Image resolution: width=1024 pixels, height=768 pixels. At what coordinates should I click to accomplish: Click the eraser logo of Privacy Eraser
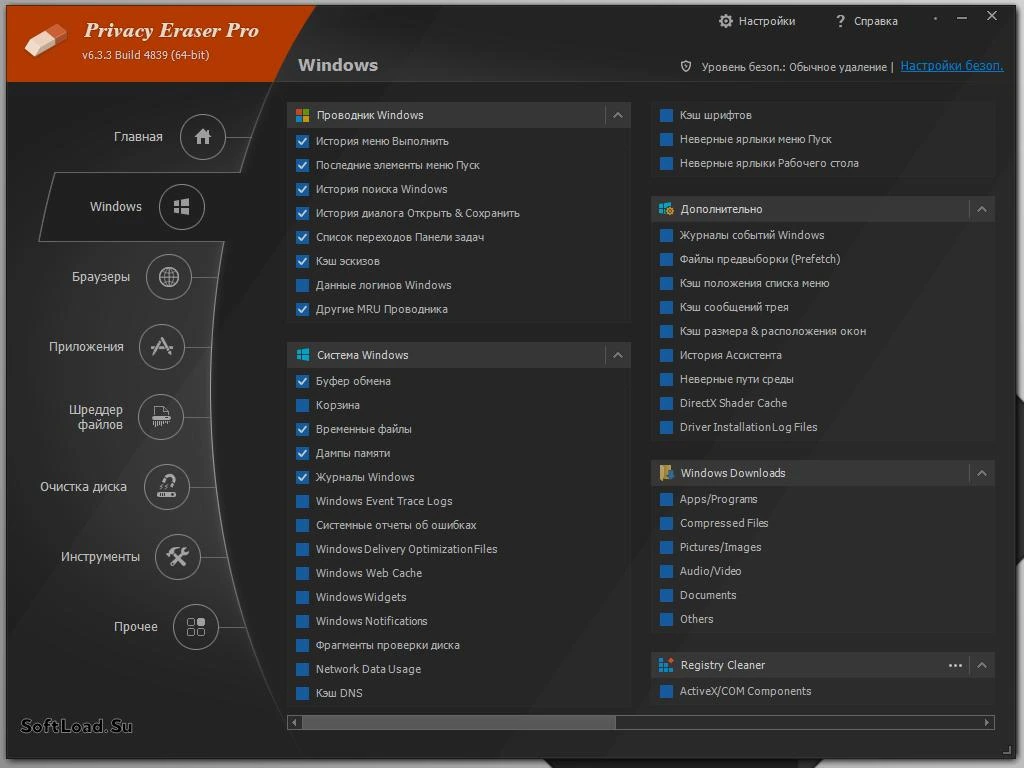46,40
